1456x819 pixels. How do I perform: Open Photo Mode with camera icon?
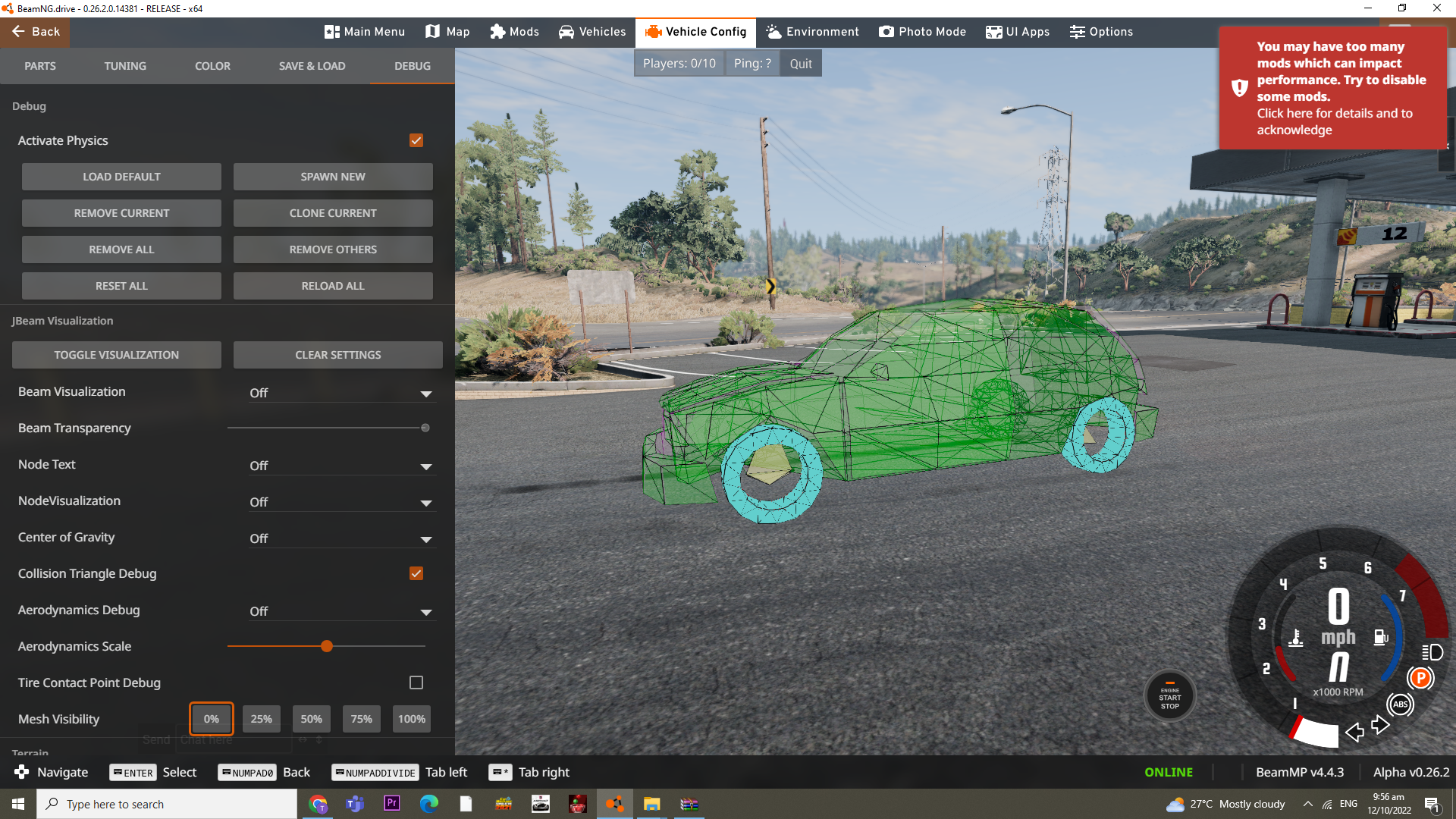click(x=922, y=32)
